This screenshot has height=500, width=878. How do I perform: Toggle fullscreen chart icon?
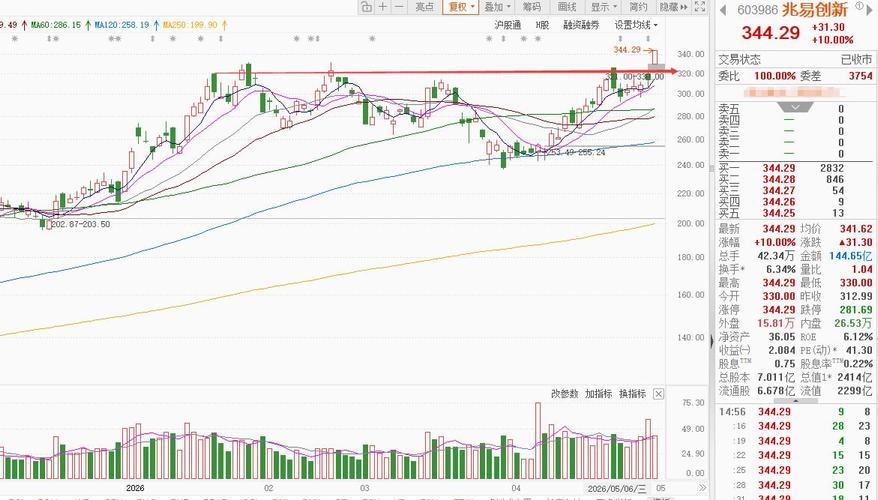[x=700, y=7]
